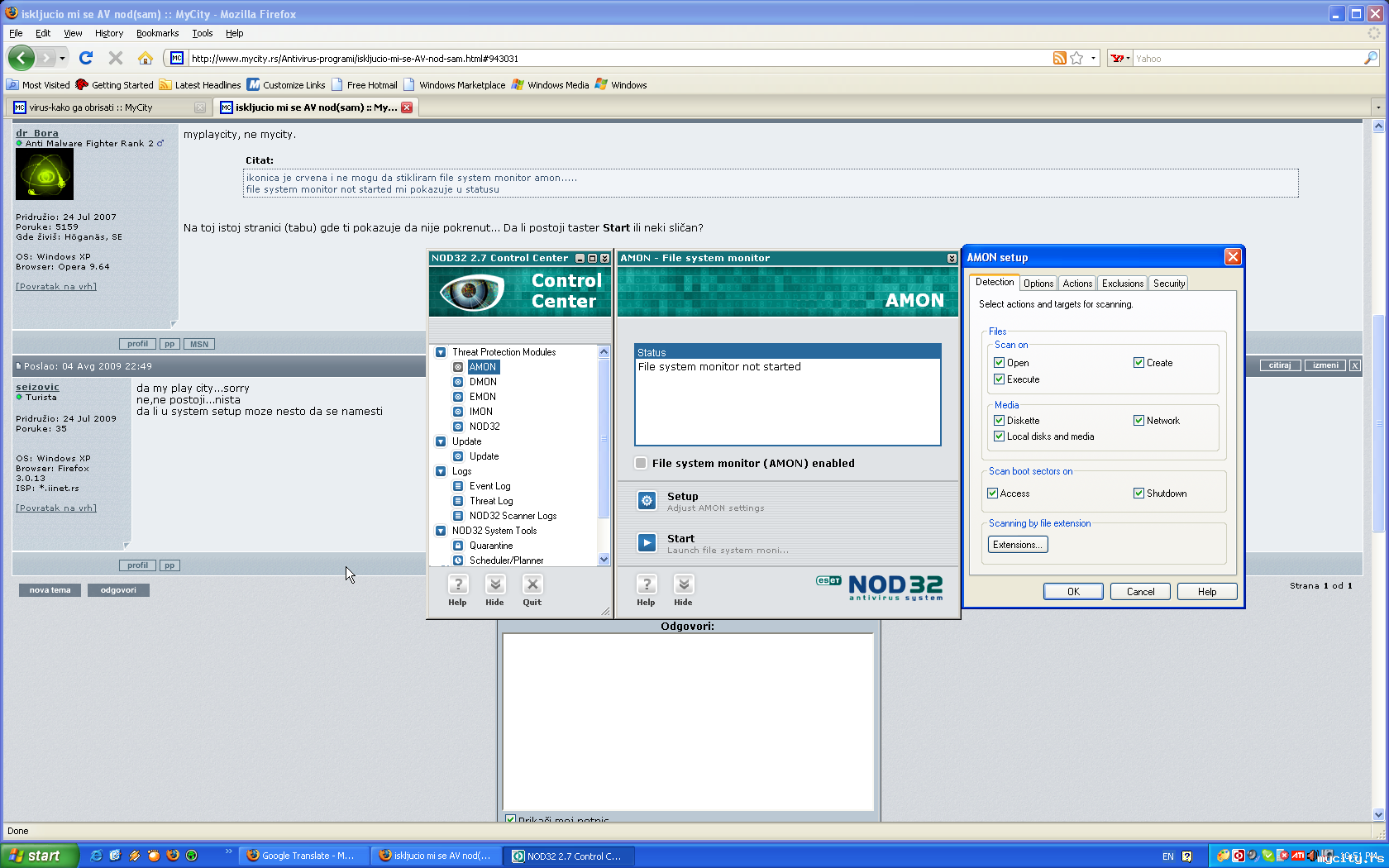Click the Control Center Quit icon
The height and width of the screenshot is (868, 1389).
tap(532, 585)
